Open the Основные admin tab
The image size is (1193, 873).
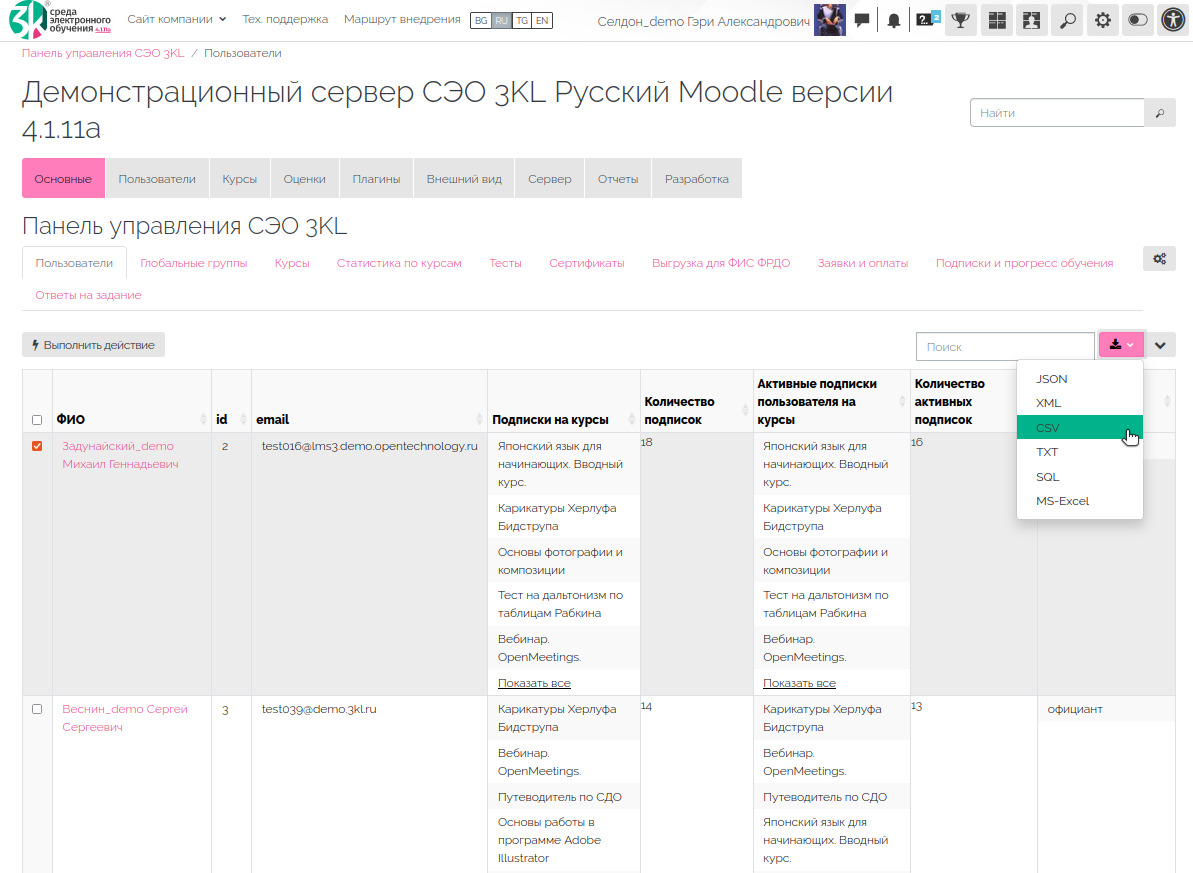(63, 179)
